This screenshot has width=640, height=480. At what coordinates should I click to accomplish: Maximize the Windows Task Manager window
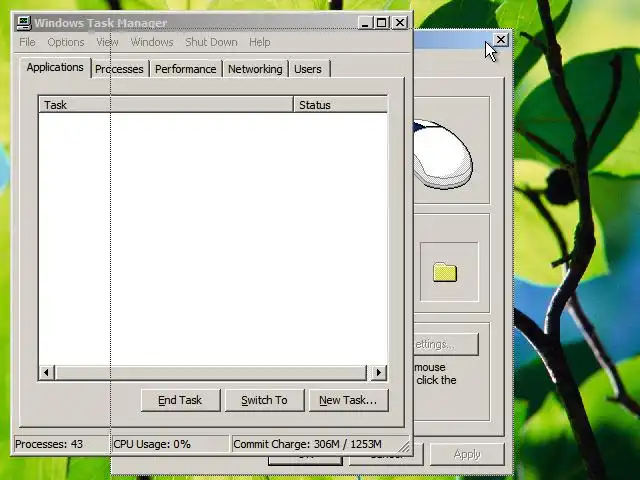coord(382,23)
